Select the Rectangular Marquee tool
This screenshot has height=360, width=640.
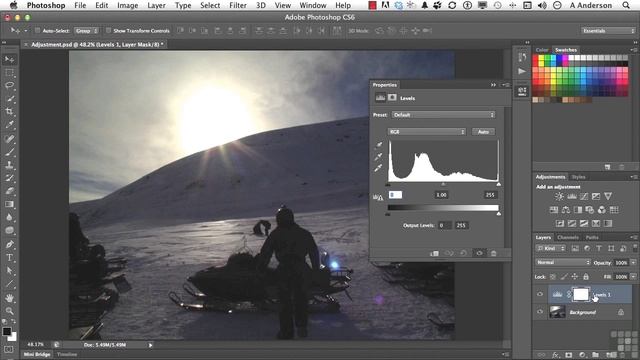9,73
